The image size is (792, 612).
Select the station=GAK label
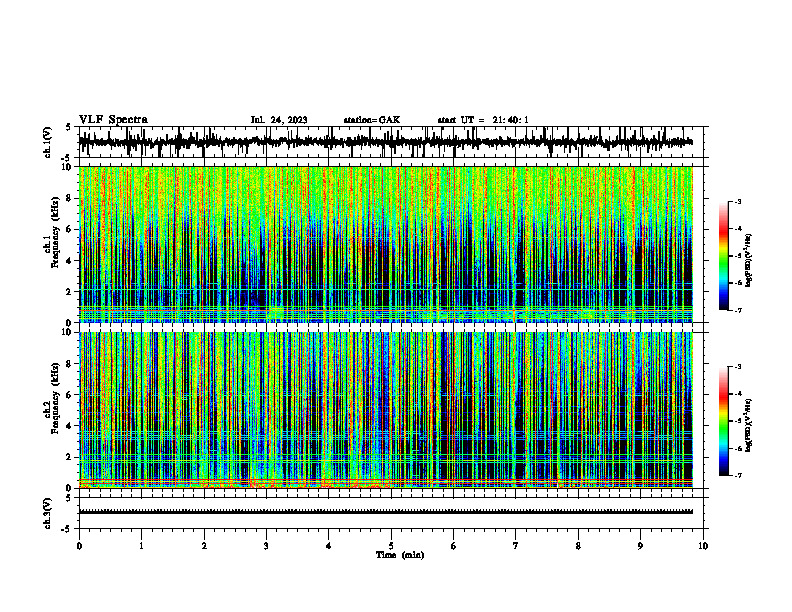372,120
